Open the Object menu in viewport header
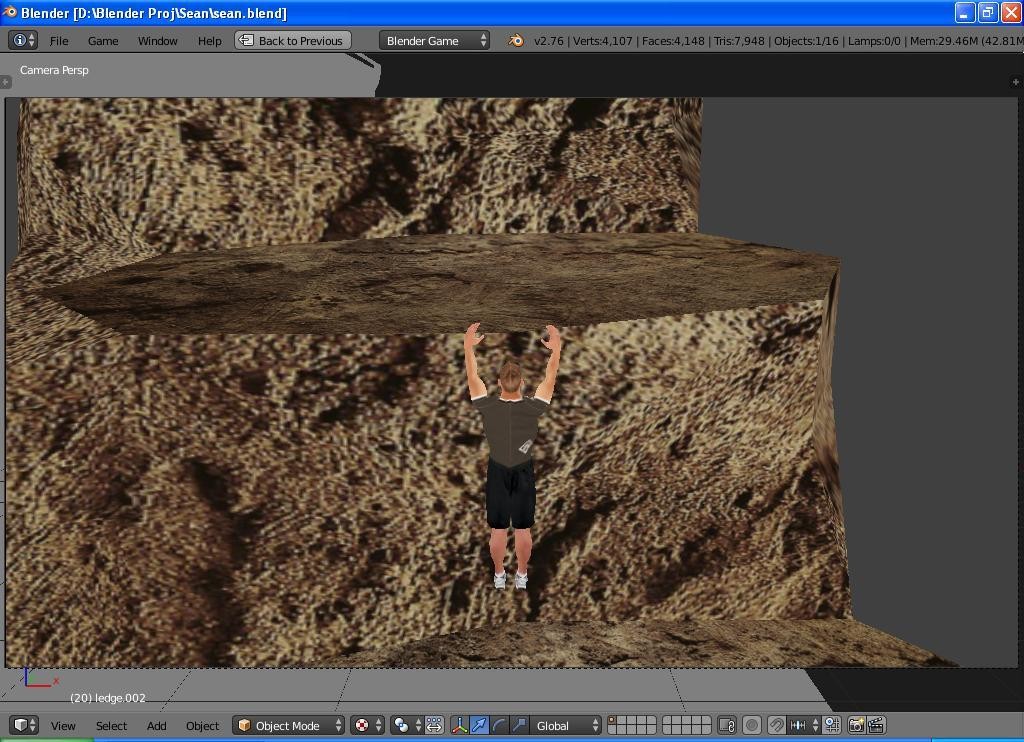 pyautogui.click(x=202, y=726)
